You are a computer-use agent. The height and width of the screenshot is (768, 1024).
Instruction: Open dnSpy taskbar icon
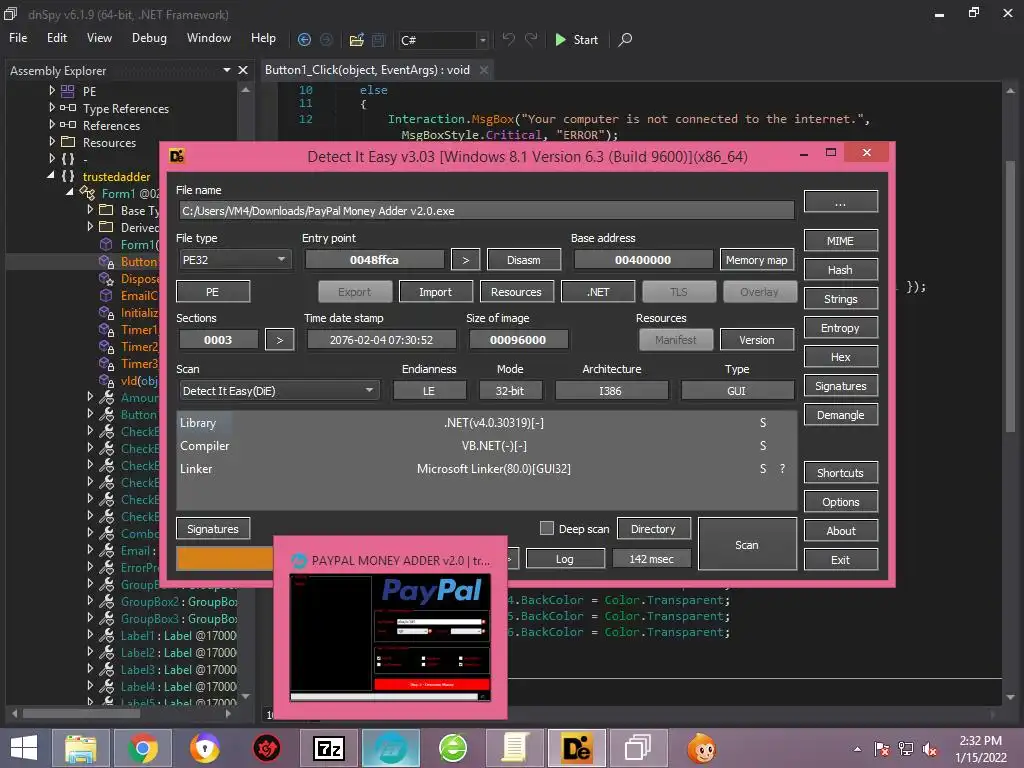638,748
